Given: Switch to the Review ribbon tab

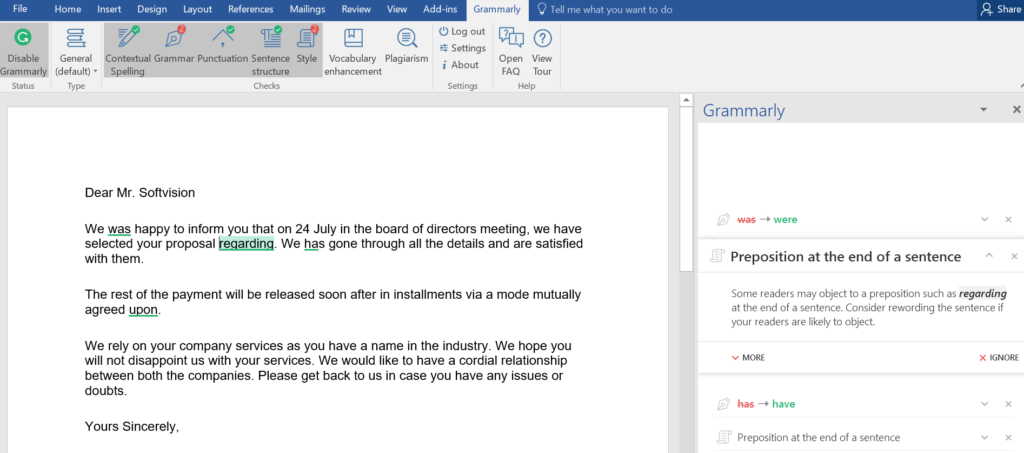Looking at the screenshot, I should point(356,9).
